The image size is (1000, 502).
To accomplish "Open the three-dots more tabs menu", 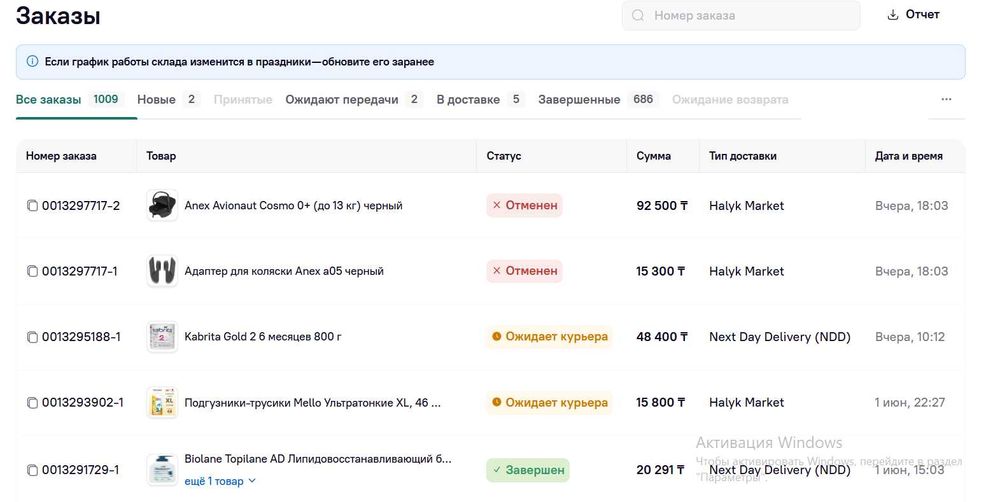I will tap(946, 99).
